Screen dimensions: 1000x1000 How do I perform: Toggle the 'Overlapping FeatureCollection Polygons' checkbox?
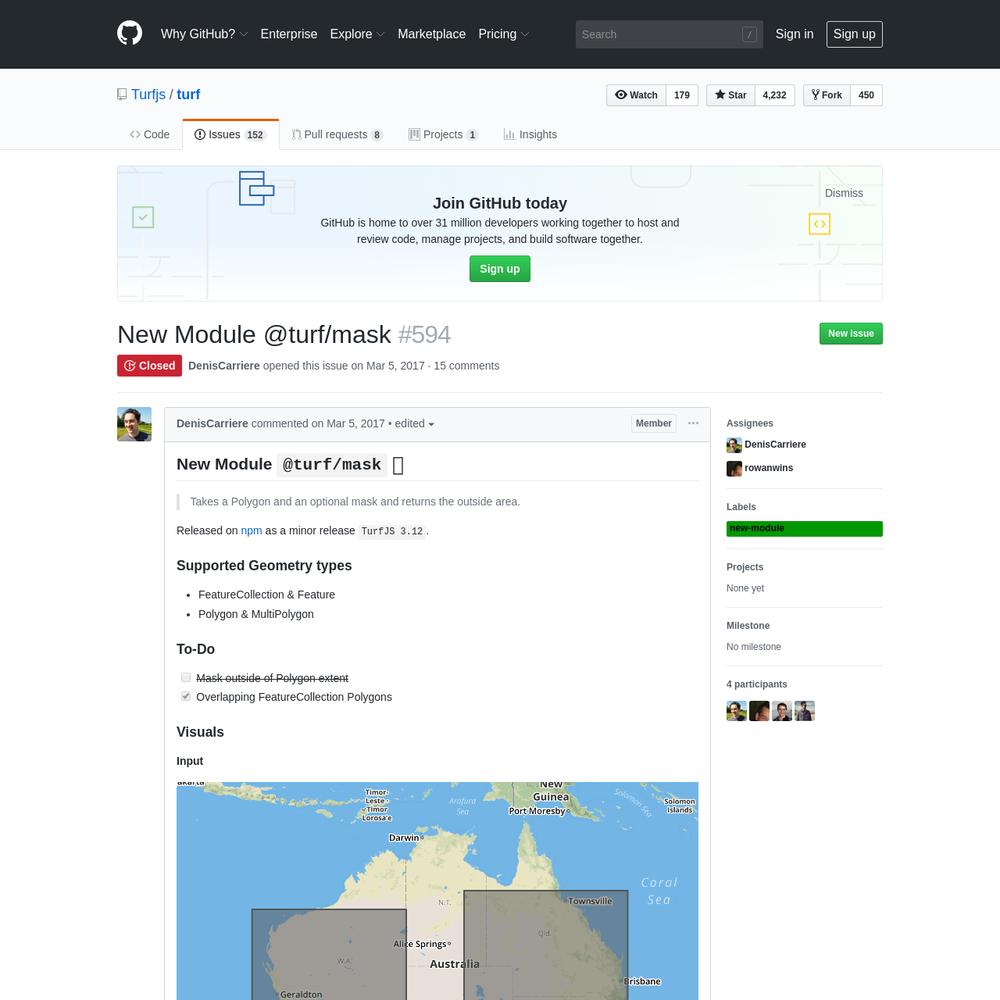[186, 696]
